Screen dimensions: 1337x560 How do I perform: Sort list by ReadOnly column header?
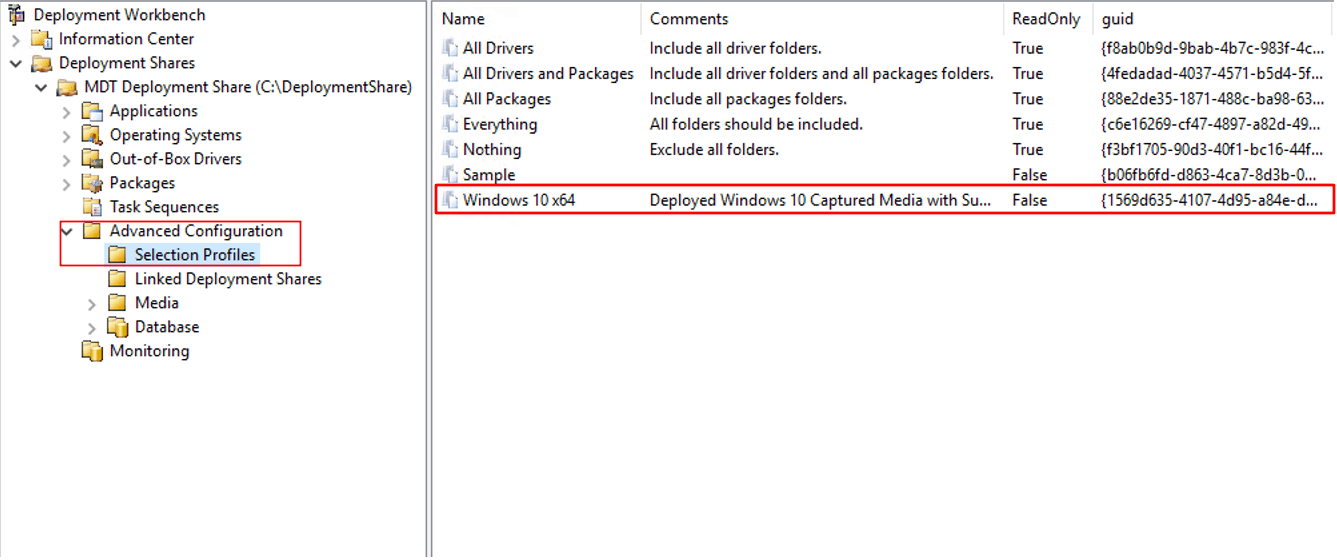(1048, 19)
